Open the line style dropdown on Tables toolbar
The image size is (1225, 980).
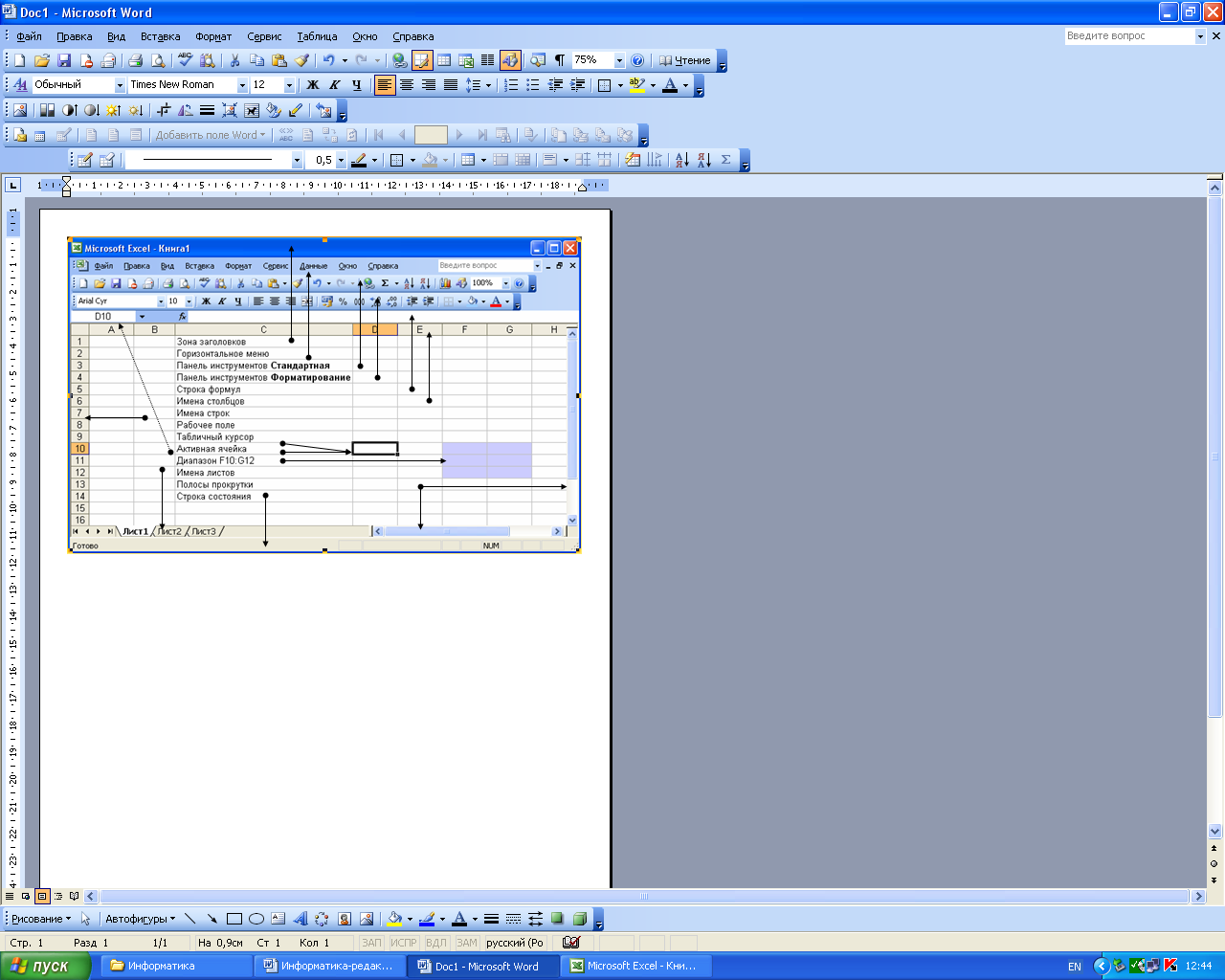[x=297, y=160]
